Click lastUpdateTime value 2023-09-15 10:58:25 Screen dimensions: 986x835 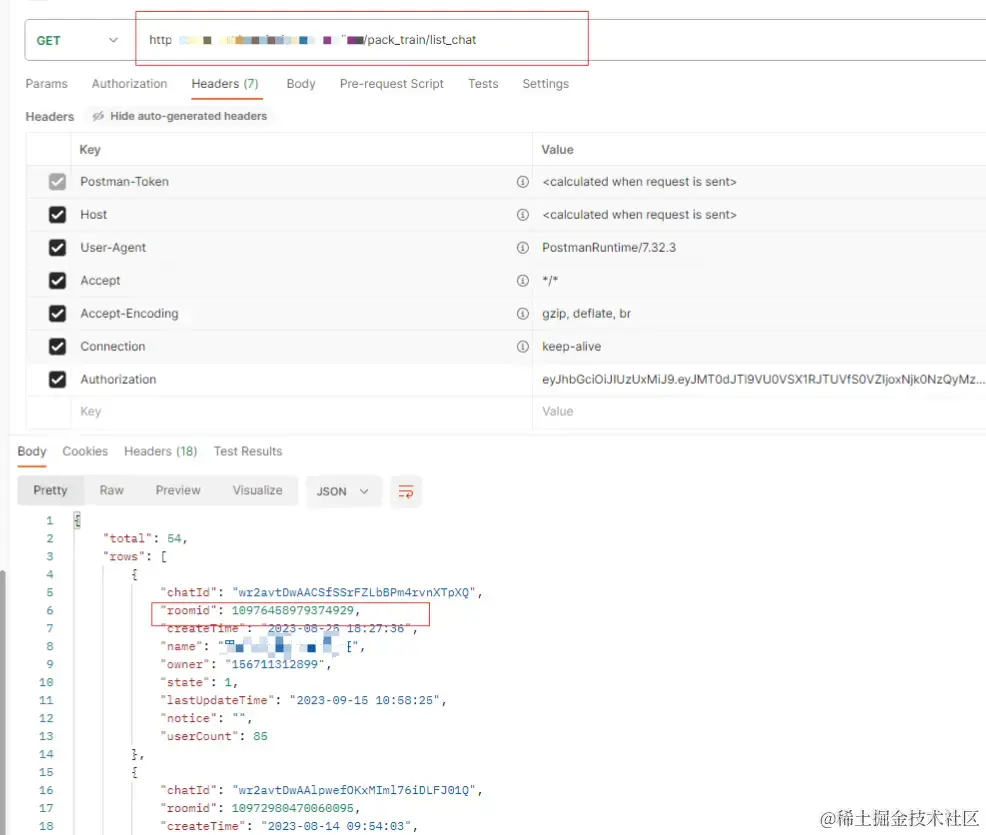click(x=365, y=700)
